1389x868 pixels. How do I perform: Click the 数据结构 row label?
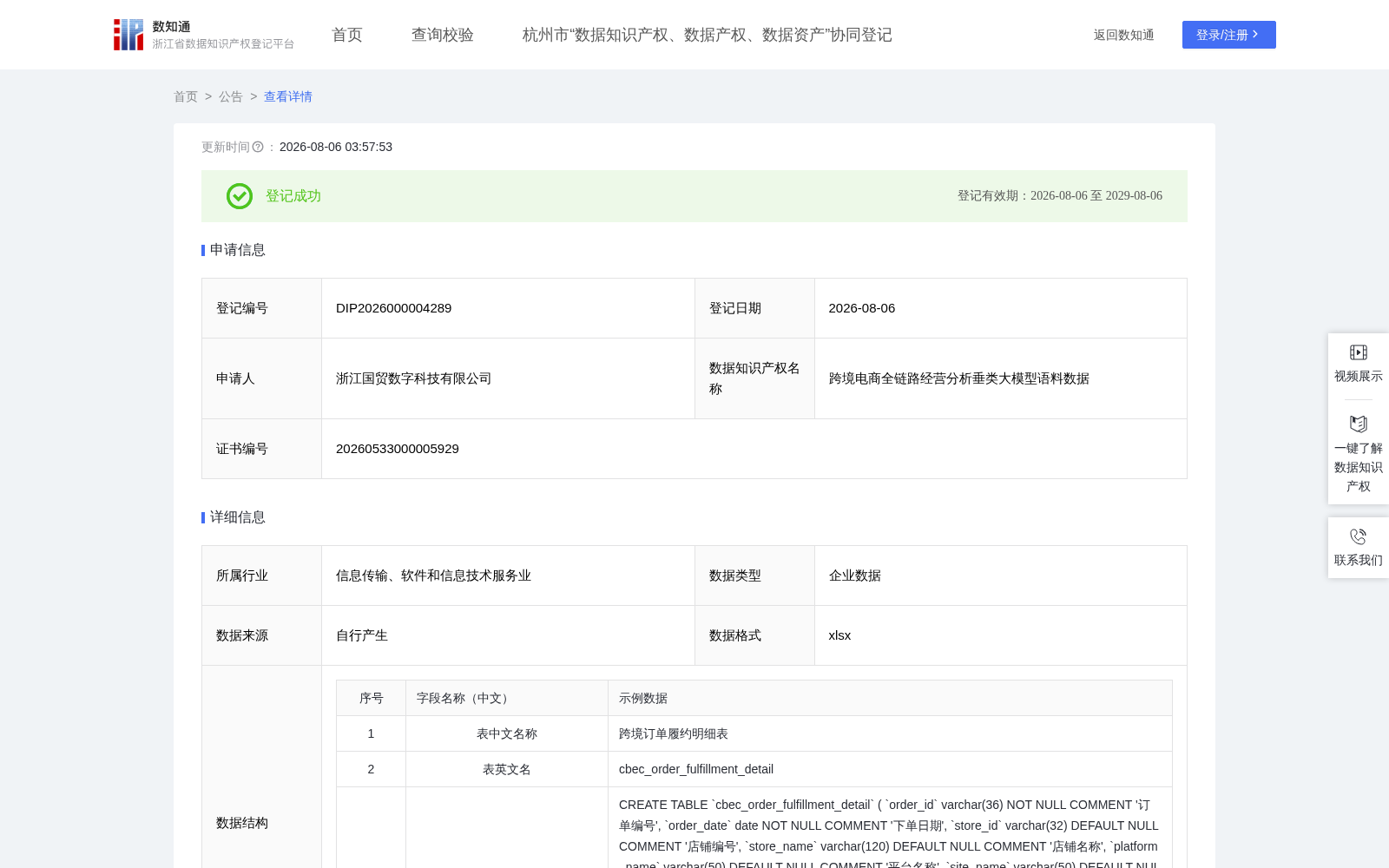(x=242, y=823)
